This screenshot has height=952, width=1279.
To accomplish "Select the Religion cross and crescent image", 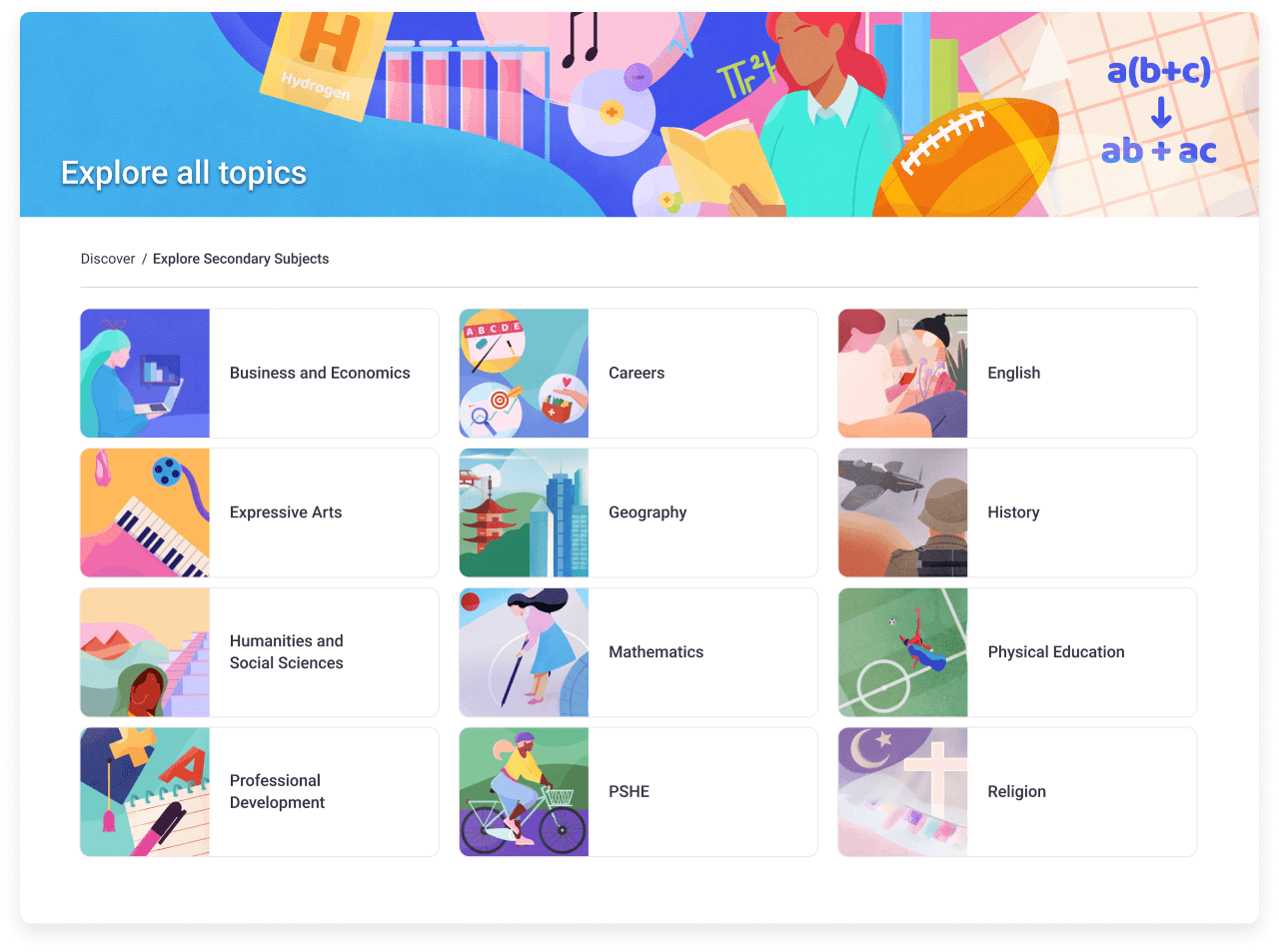I will tap(902, 792).
